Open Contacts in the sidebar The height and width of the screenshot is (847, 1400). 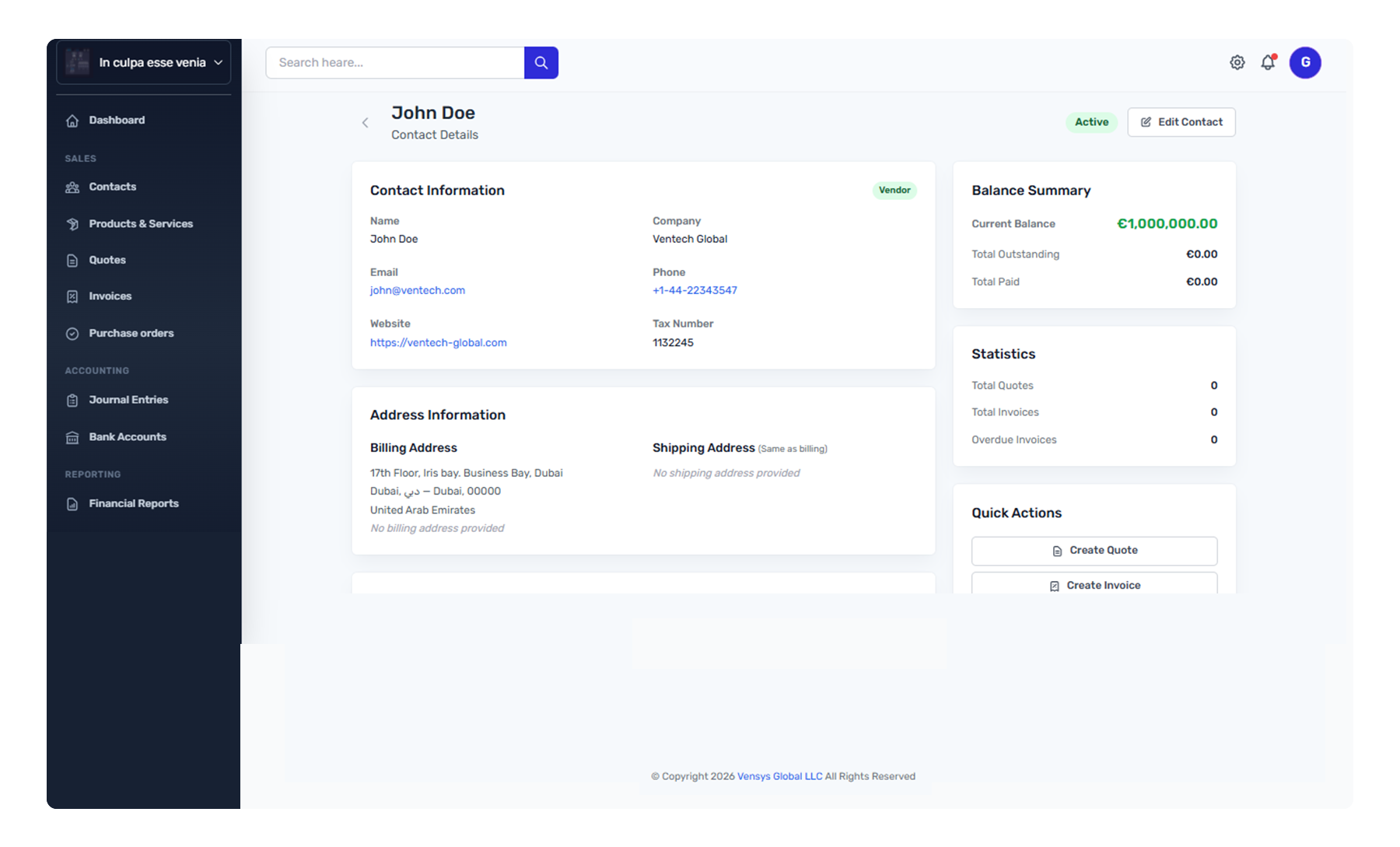pos(112,187)
